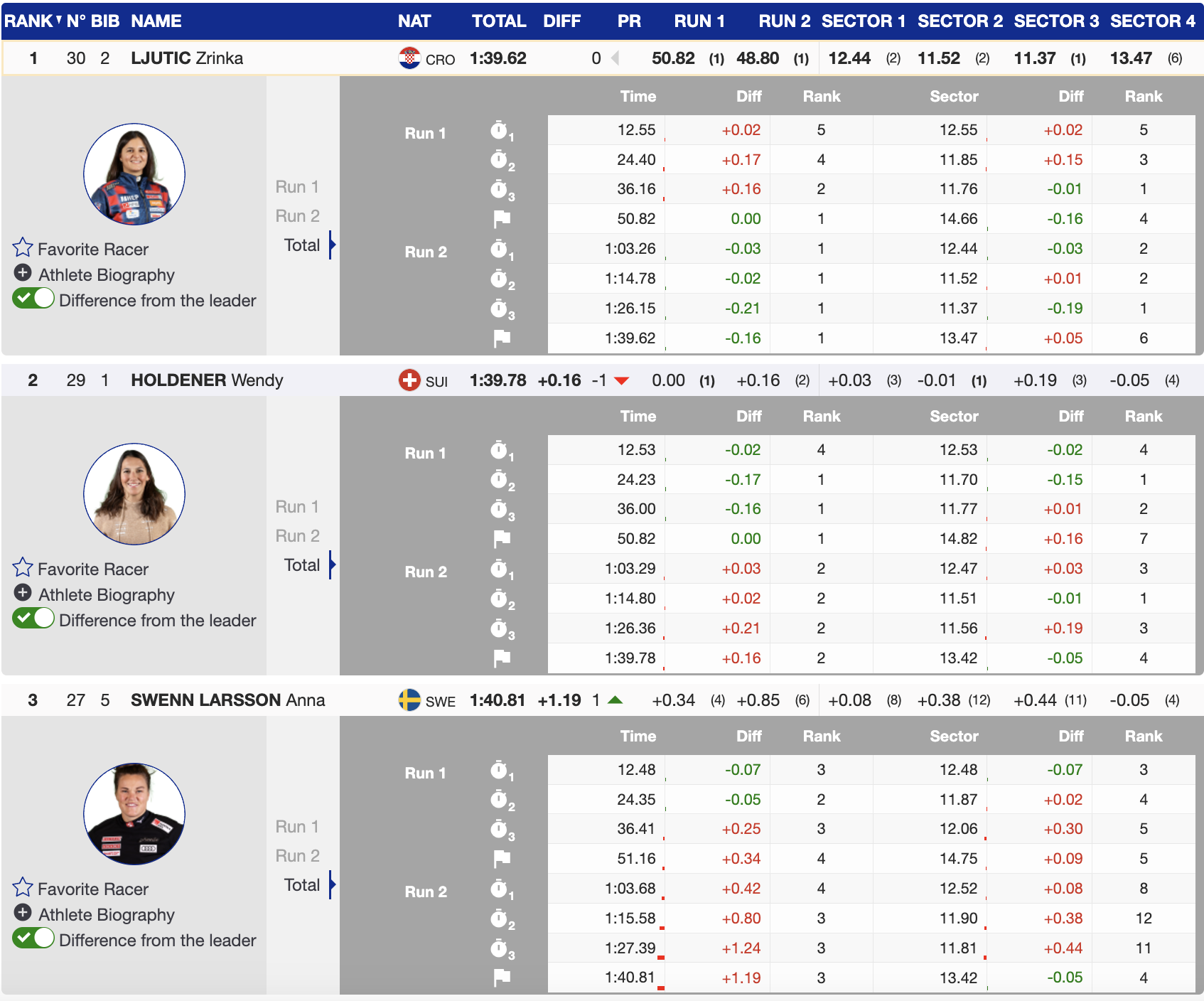Screen dimensions: 1204x1001
Task: Click Holdener's Run 2 first split stopwatch icon
Action: [502, 569]
